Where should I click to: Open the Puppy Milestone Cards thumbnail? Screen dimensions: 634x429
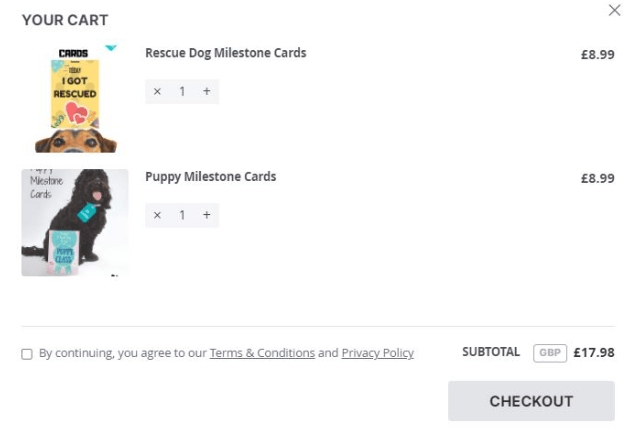(x=75, y=222)
